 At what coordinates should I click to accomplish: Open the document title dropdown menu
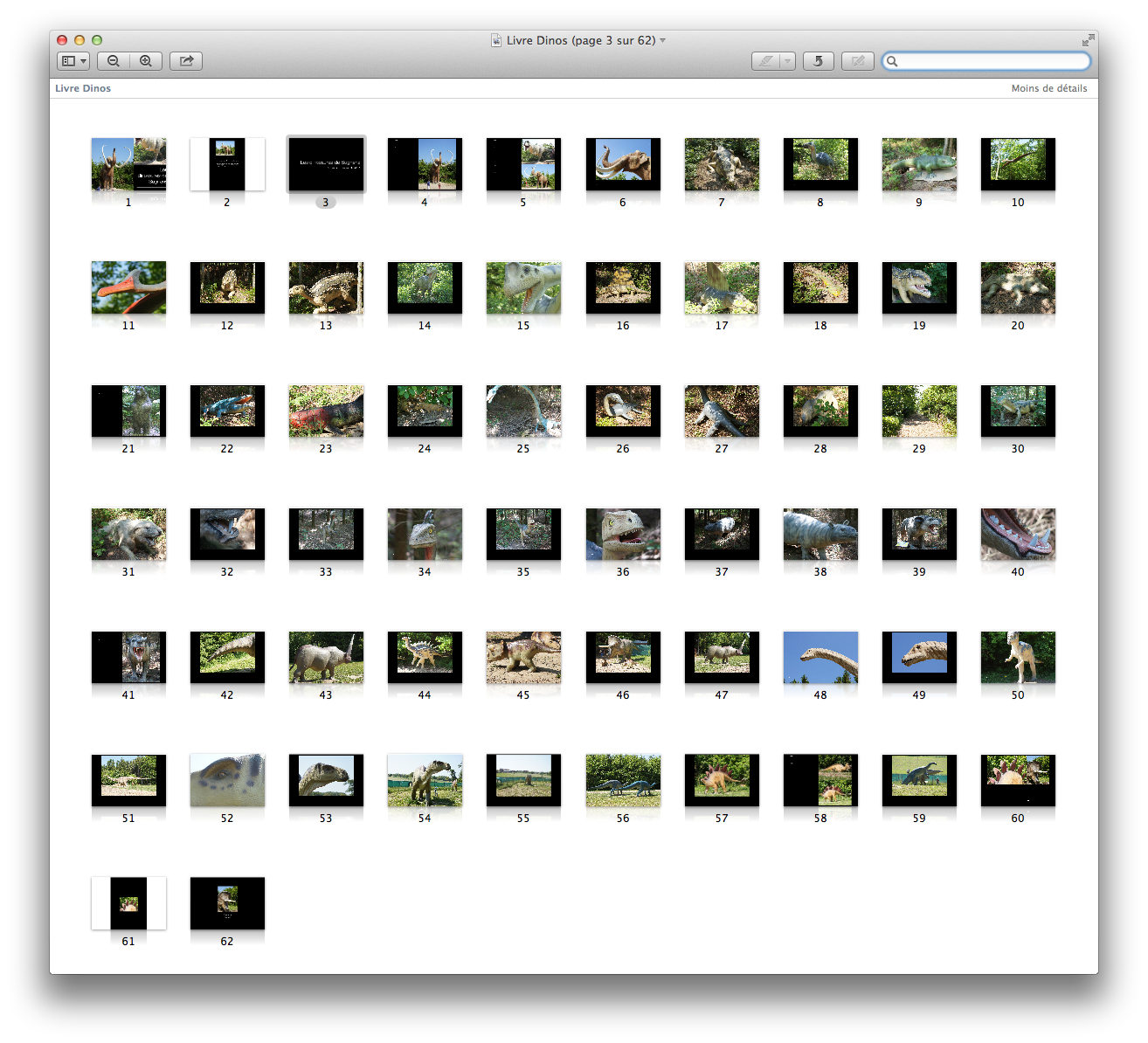pos(663,40)
